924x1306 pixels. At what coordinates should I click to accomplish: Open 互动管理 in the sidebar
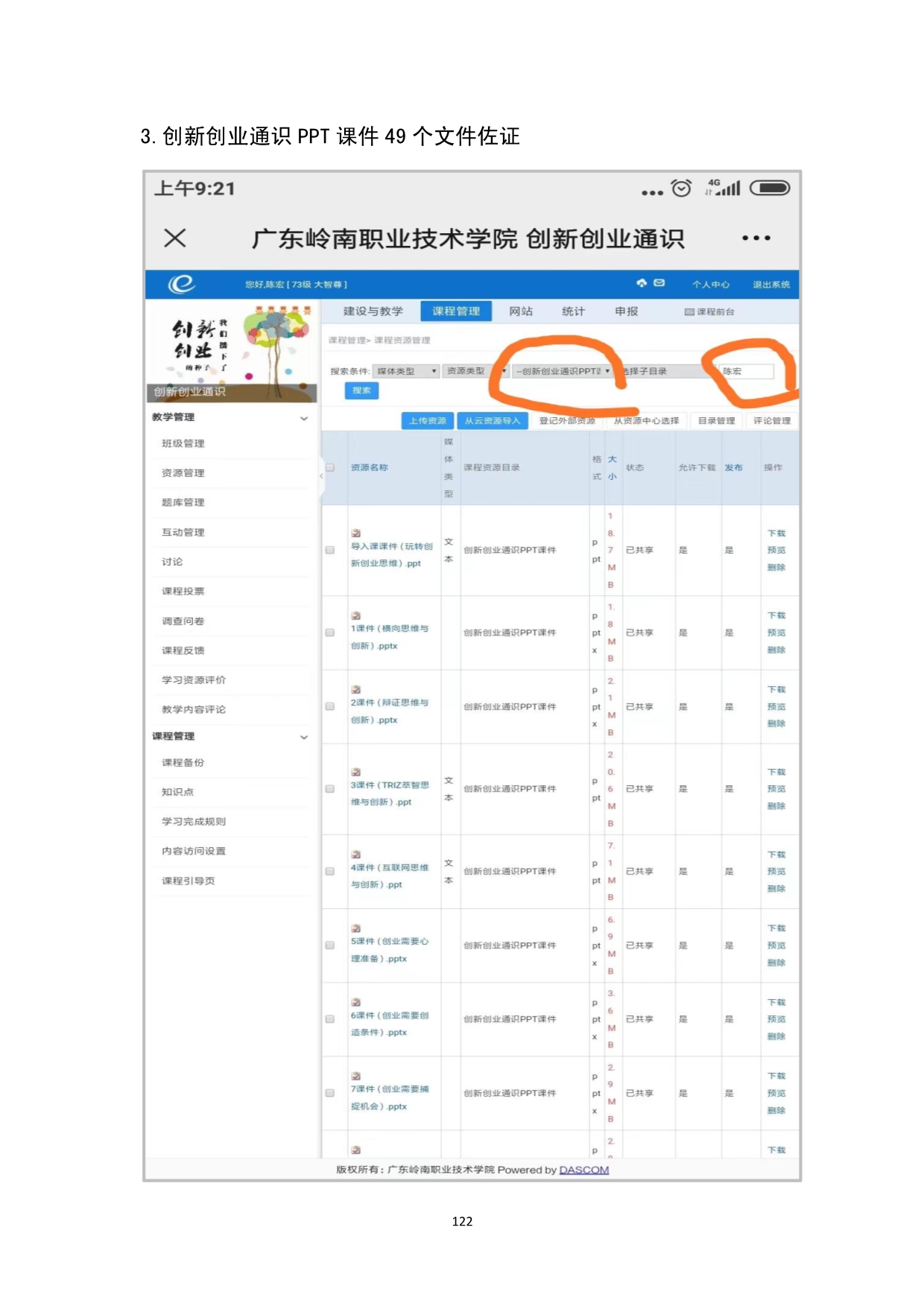coord(183,532)
